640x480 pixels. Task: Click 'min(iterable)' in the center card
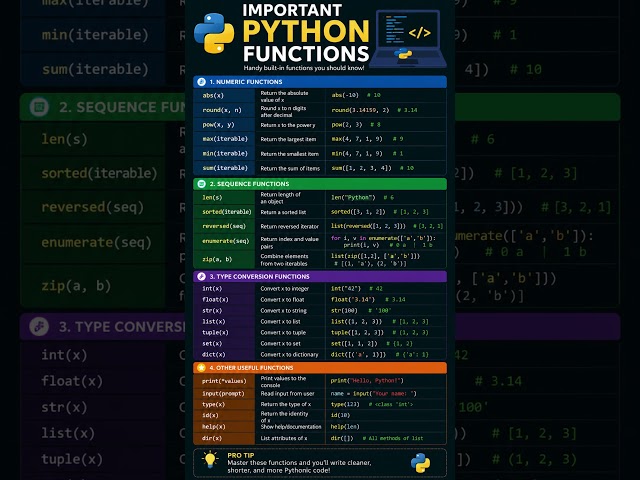coord(225,153)
